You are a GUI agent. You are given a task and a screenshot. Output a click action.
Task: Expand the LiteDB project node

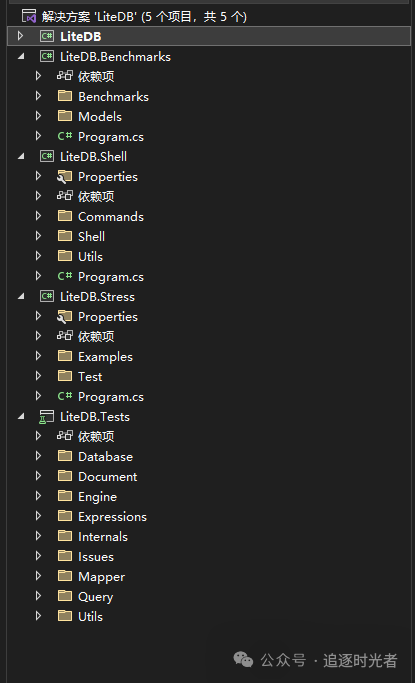click(x=20, y=36)
